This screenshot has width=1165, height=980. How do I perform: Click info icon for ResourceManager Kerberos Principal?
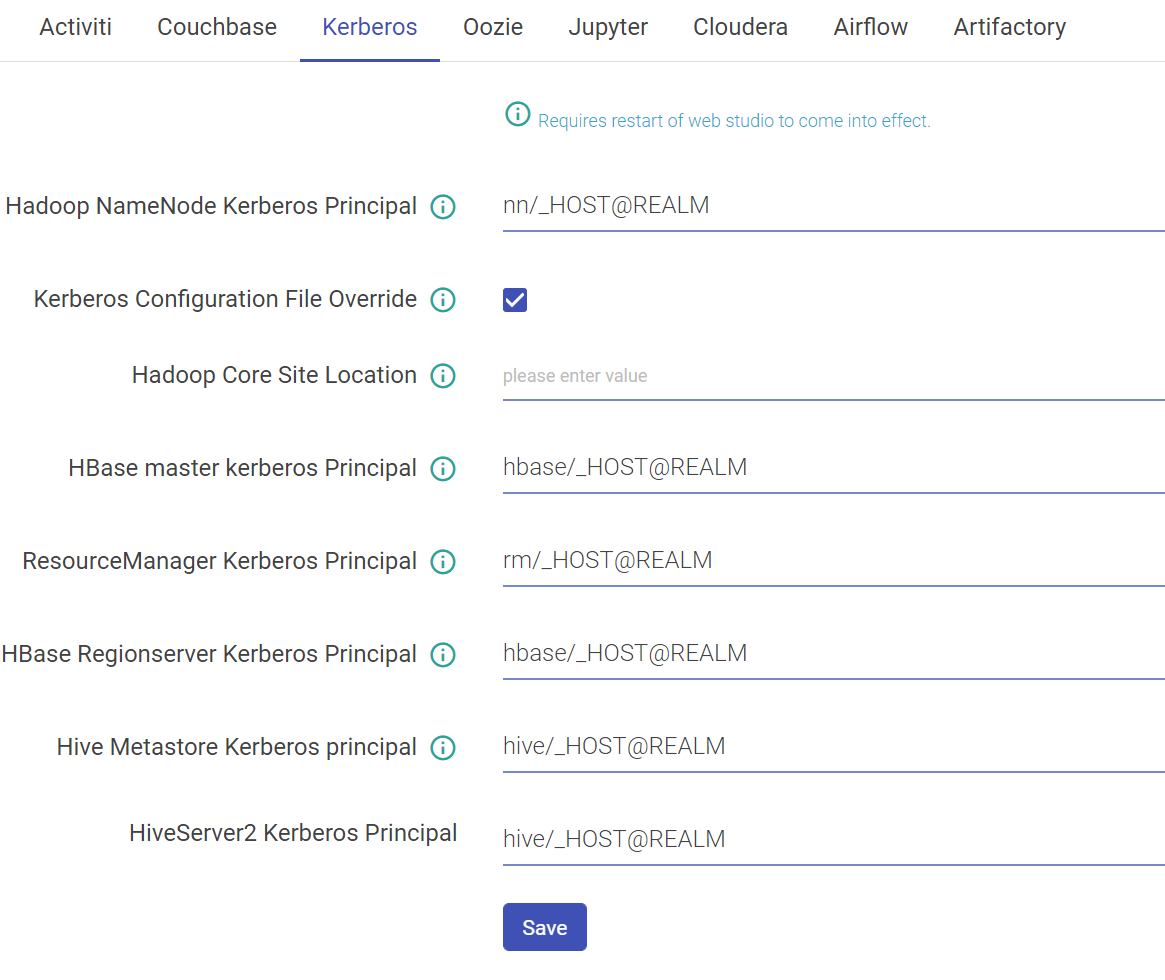point(442,562)
